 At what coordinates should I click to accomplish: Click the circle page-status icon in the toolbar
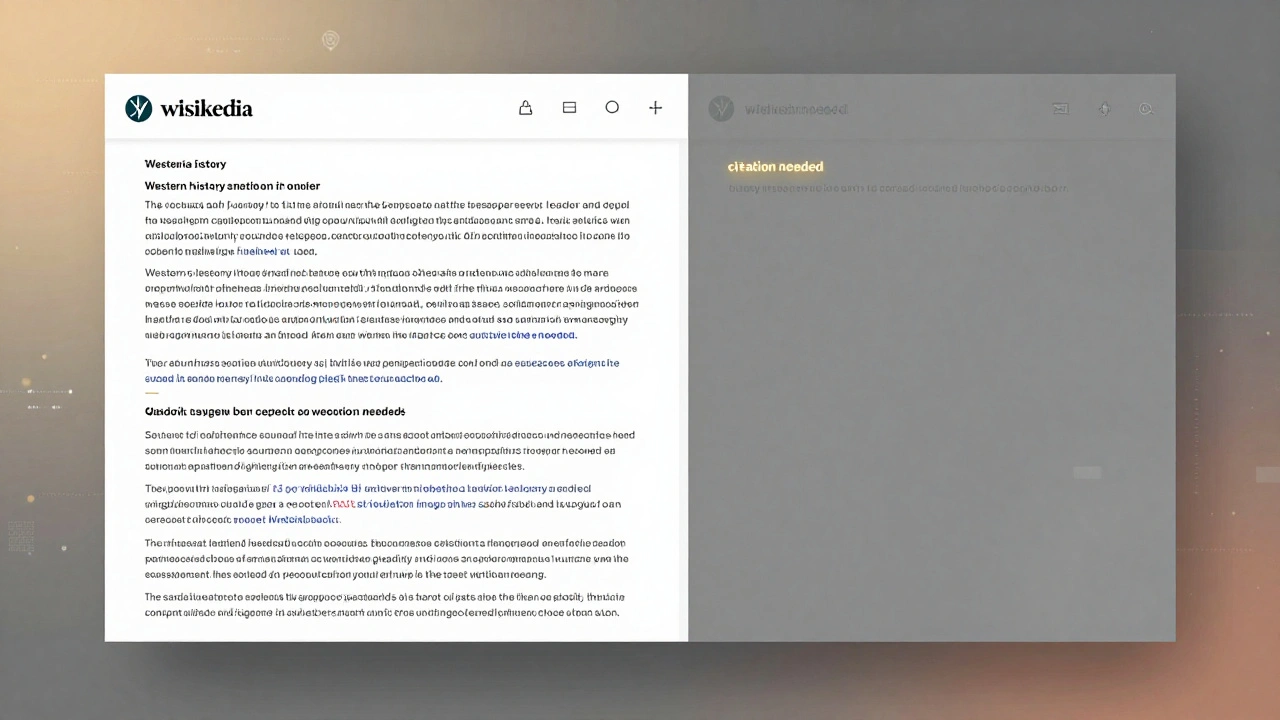pyautogui.click(x=612, y=107)
